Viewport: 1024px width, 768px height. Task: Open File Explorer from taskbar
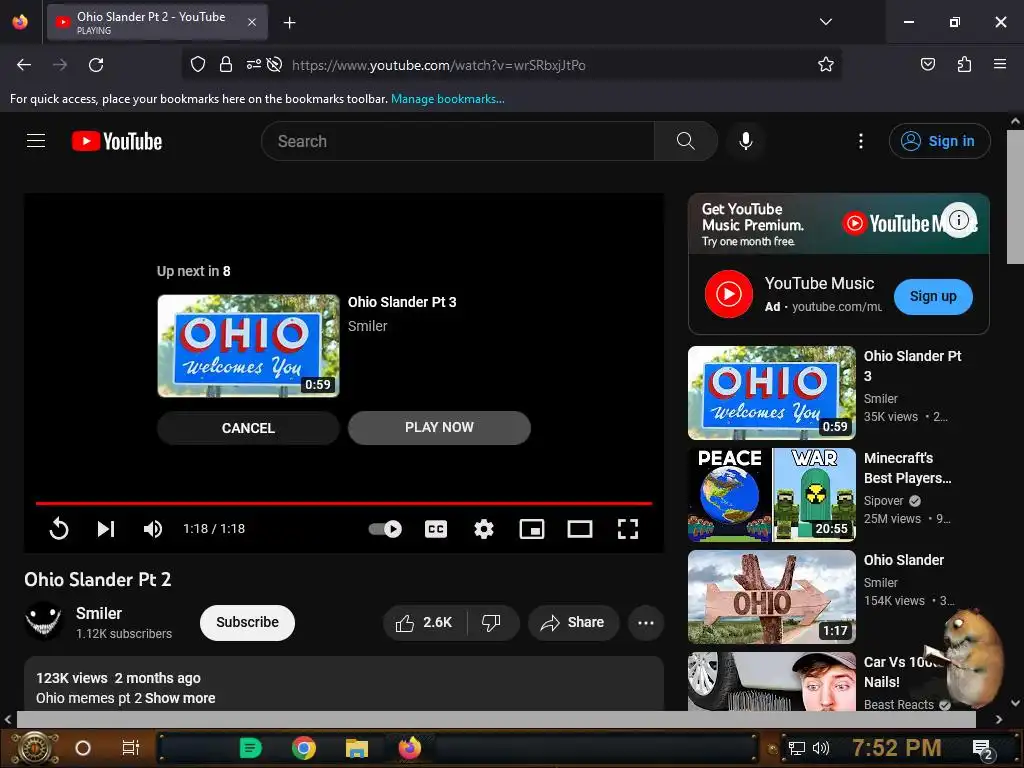click(357, 748)
